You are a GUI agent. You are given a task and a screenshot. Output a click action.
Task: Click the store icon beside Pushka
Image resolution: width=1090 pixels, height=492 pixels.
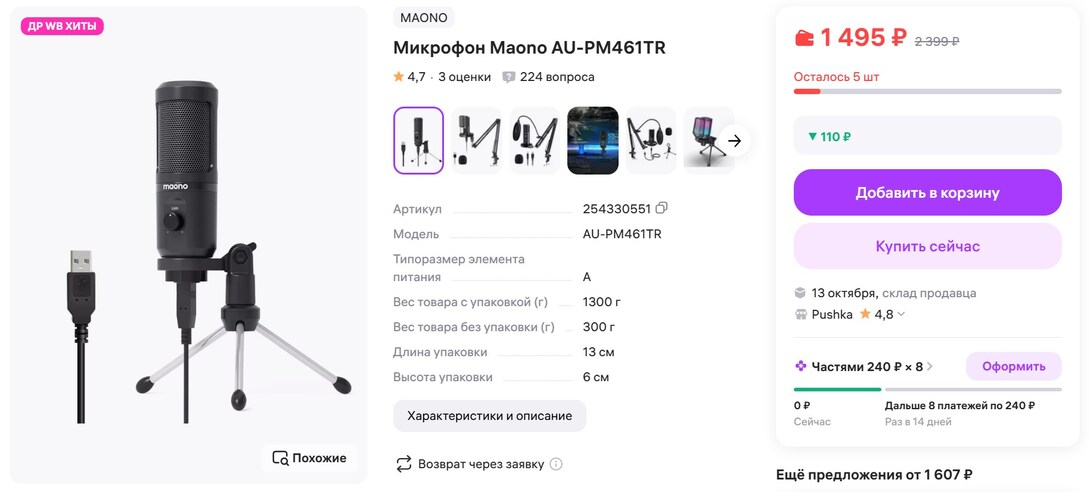tap(800, 314)
